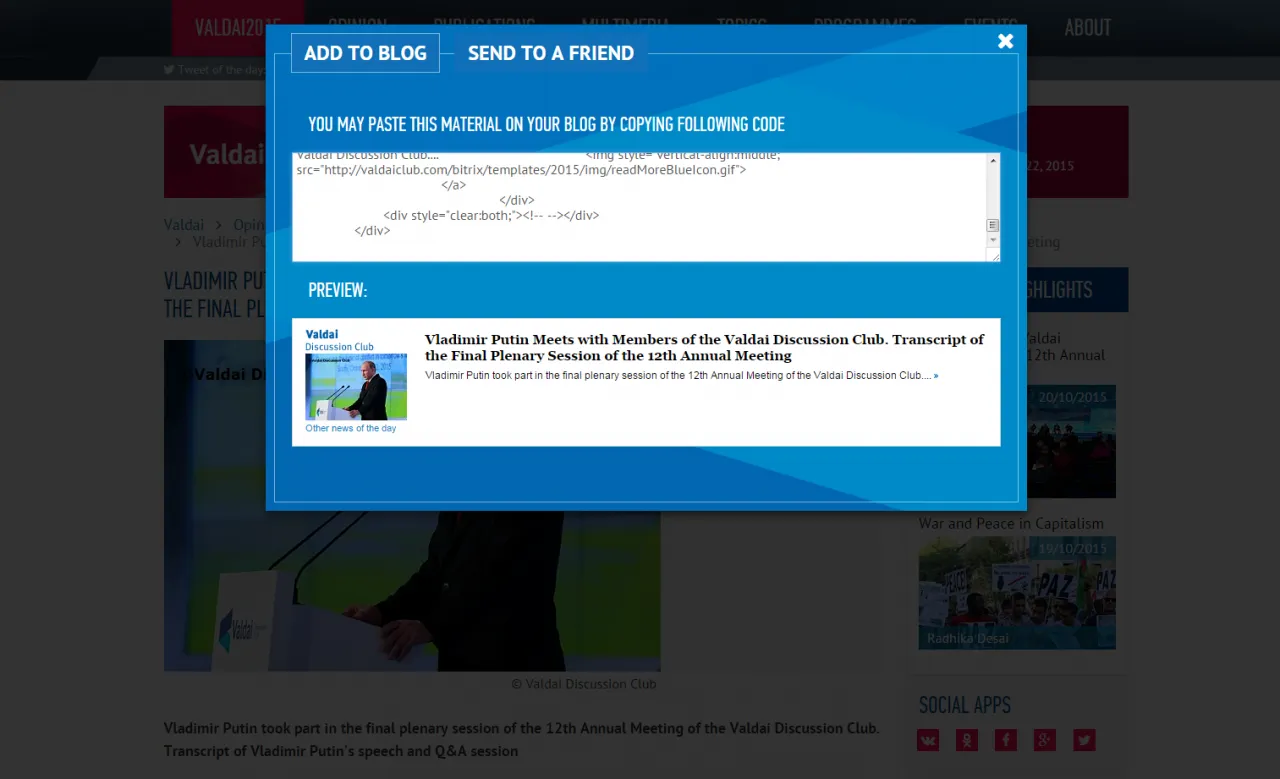The width and height of the screenshot is (1280, 779).
Task: Click the embed code textarea resize handle
Action: click(x=993, y=256)
